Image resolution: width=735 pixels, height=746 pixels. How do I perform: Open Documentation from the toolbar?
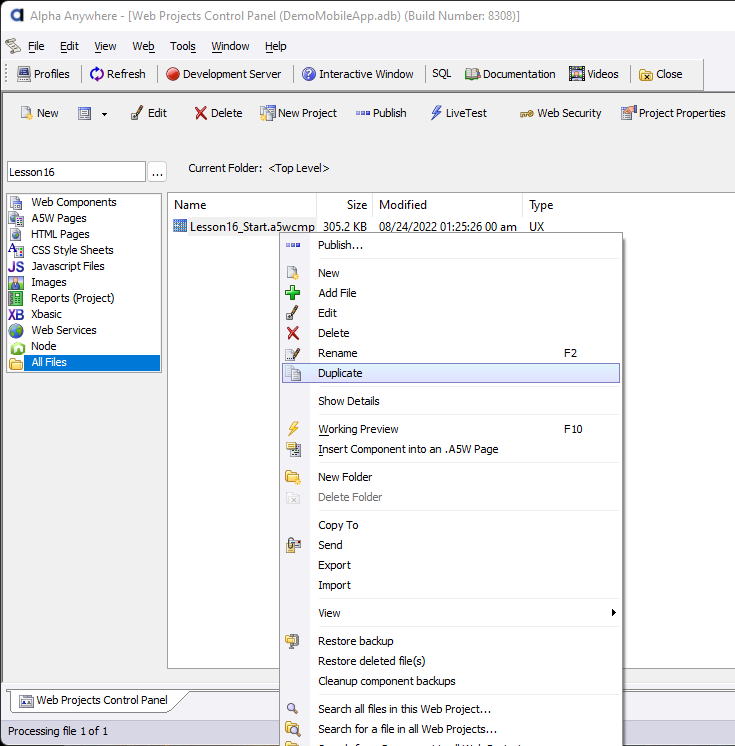[x=510, y=74]
